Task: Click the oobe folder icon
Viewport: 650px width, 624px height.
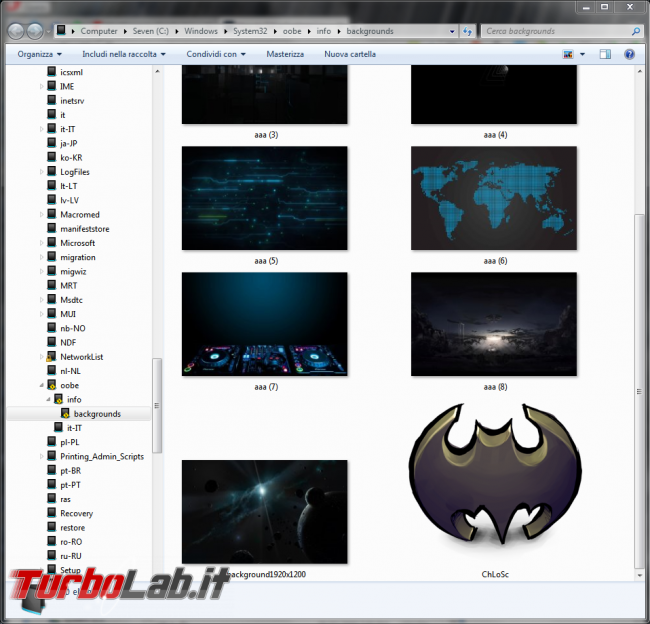Action: click(51, 385)
